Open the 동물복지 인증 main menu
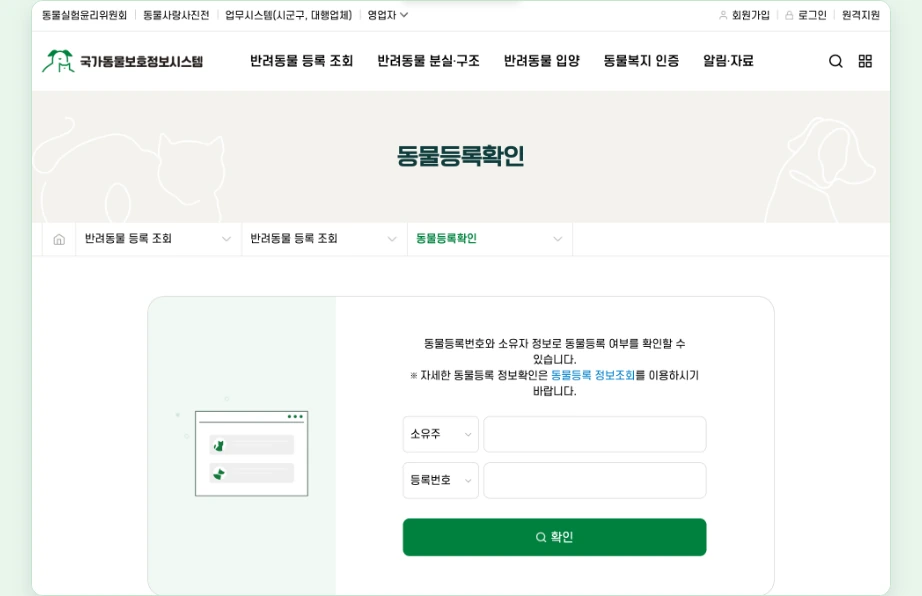The image size is (922, 596). coord(641,61)
